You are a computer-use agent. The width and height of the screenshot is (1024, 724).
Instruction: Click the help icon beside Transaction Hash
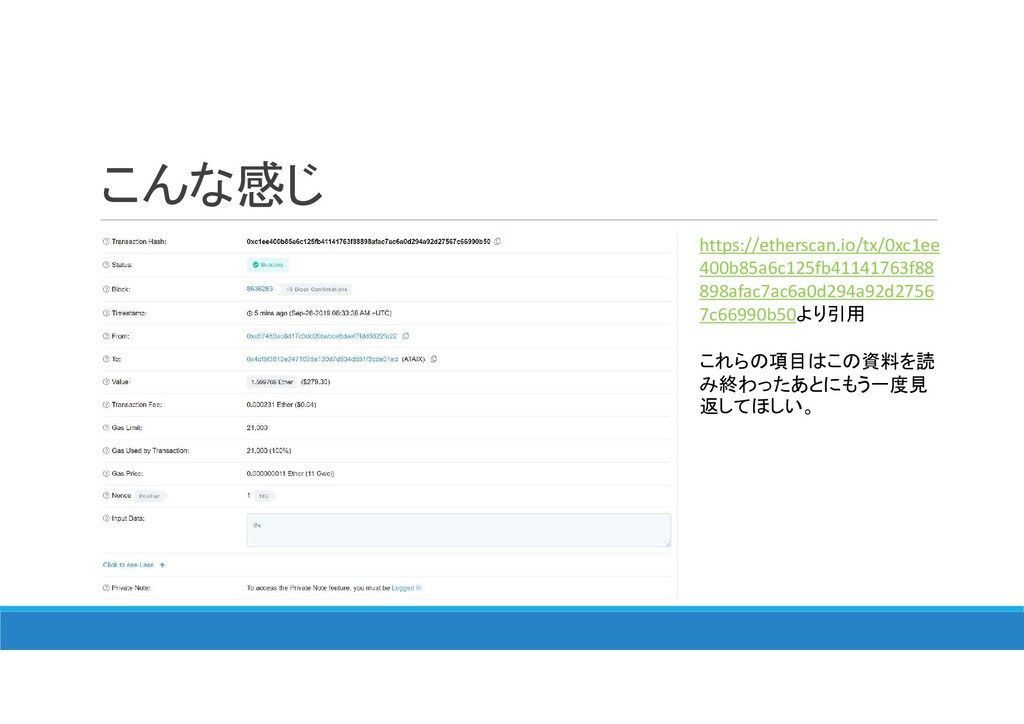point(106,242)
